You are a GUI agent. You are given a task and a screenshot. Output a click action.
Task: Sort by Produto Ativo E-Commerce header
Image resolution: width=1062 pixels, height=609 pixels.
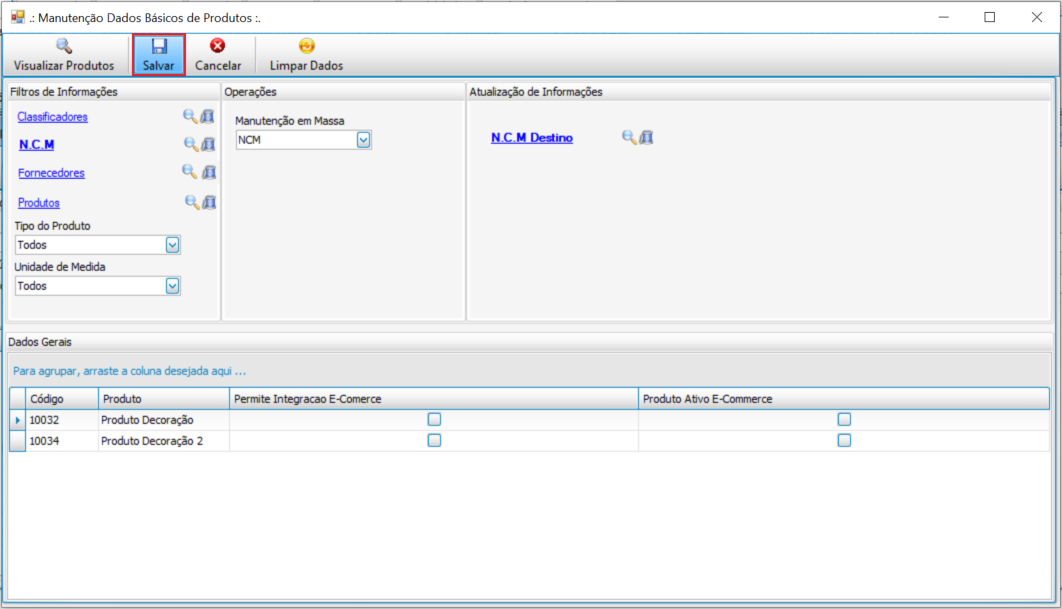pos(844,398)
